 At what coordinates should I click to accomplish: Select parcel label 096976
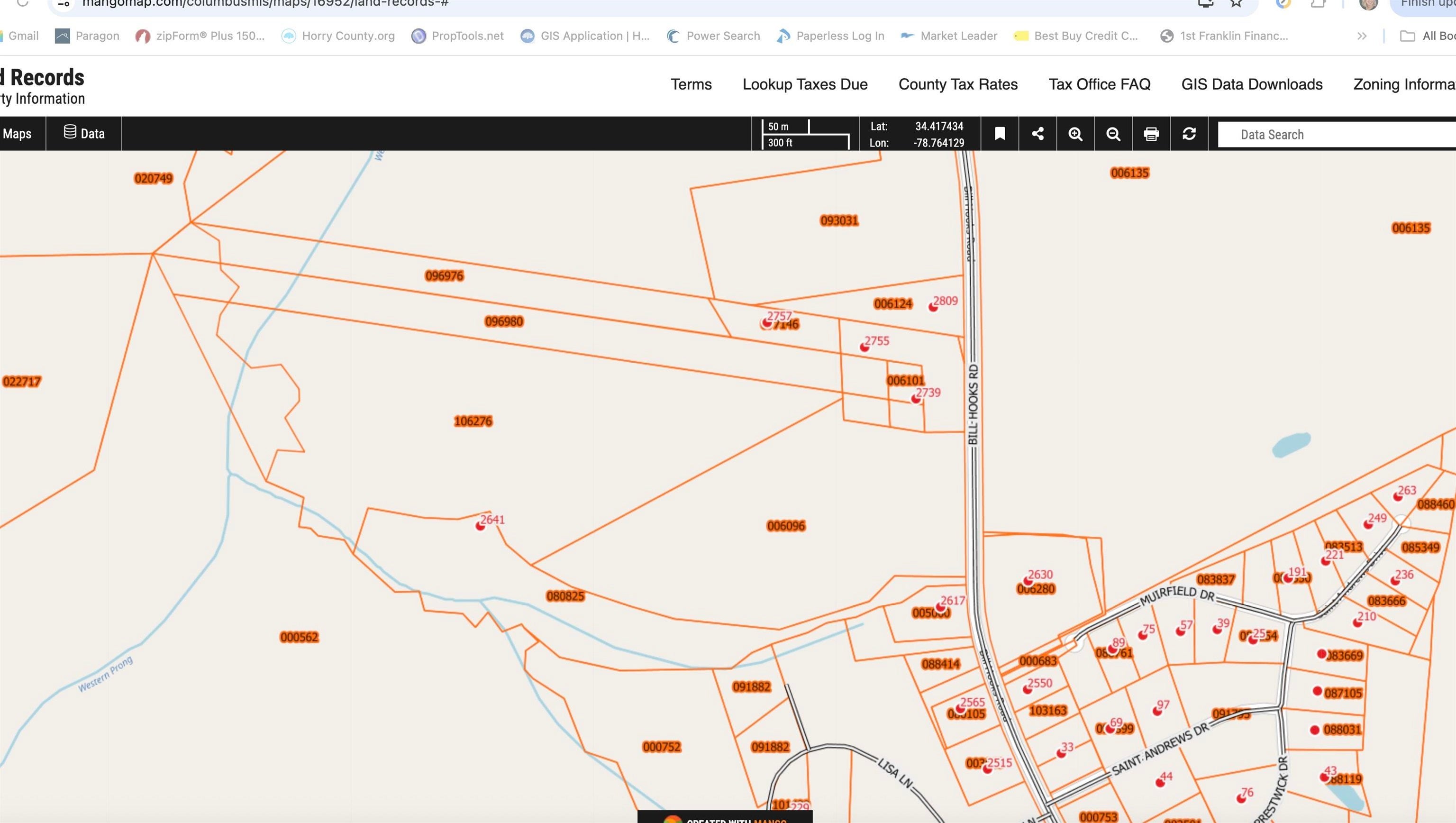[x=444, y=276]
